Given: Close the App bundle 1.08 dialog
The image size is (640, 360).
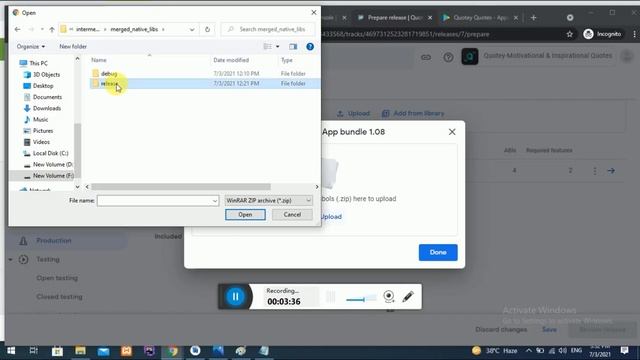Looking at the screenshot, I should tap(452, 132).
